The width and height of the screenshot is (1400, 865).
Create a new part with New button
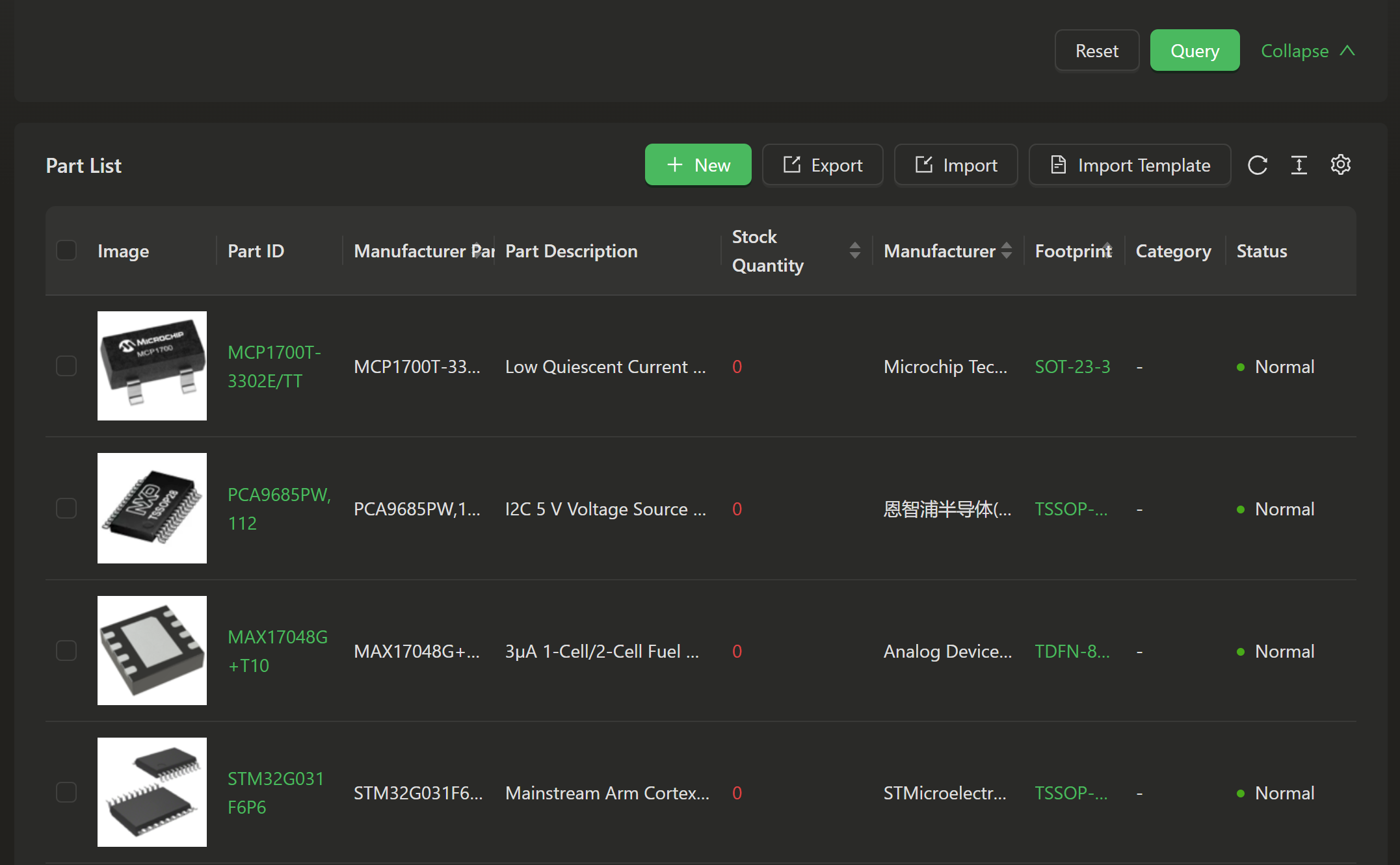(x=698, y=165)
